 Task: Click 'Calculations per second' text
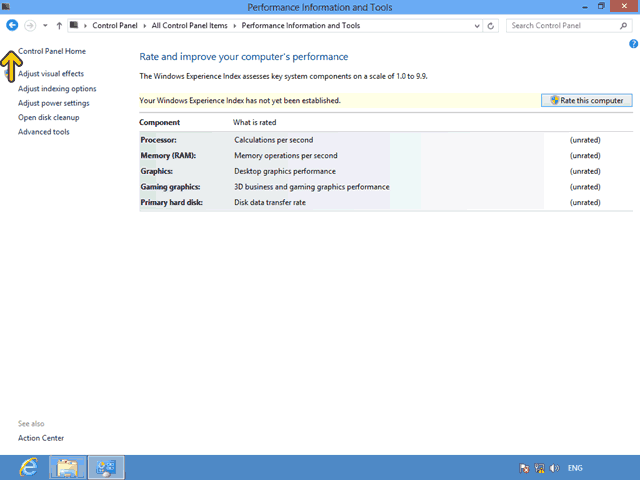pyautogui.click(x=273, y=140)
